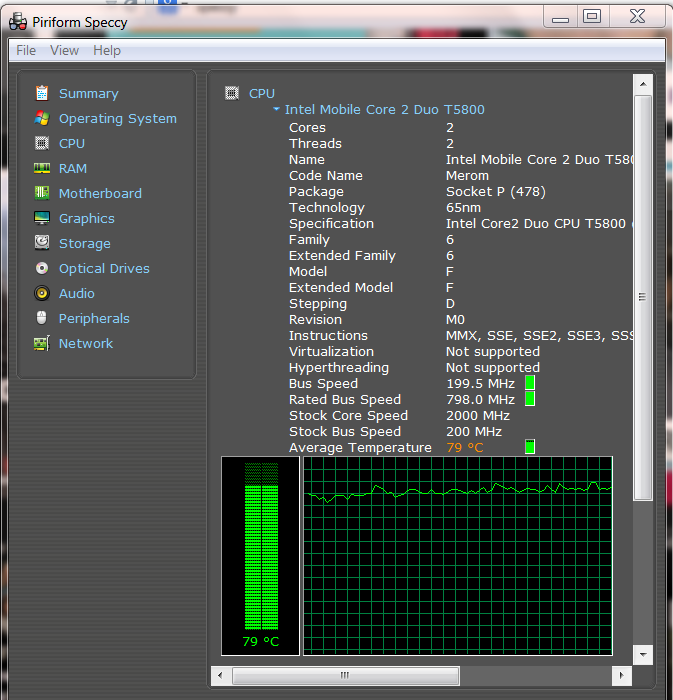Click the green 79 °C reading under the gauge
Viewport: 673px width, 700px height.
[x=261, y=642]
